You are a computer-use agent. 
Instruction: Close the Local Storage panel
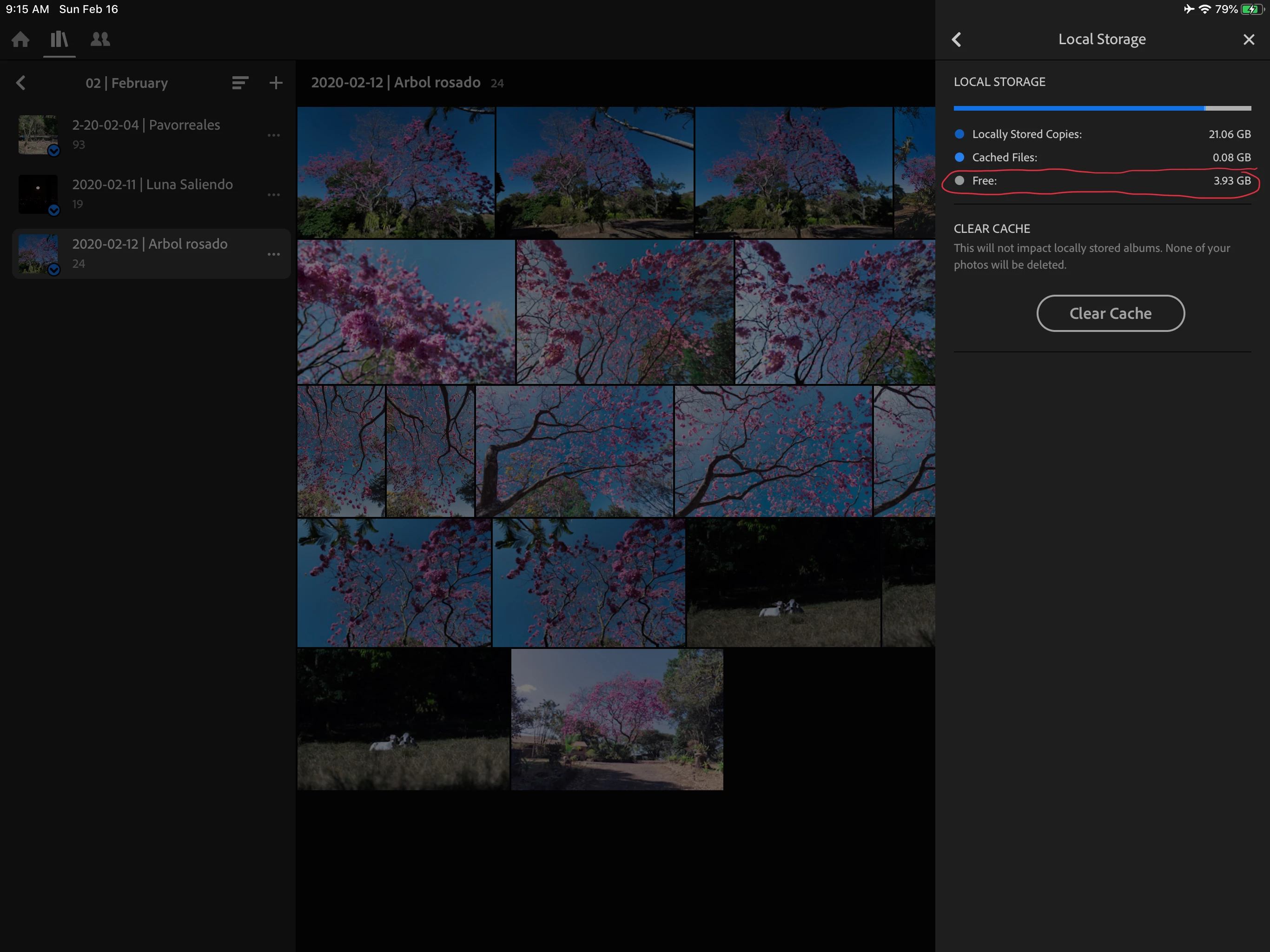(1248, 40)
